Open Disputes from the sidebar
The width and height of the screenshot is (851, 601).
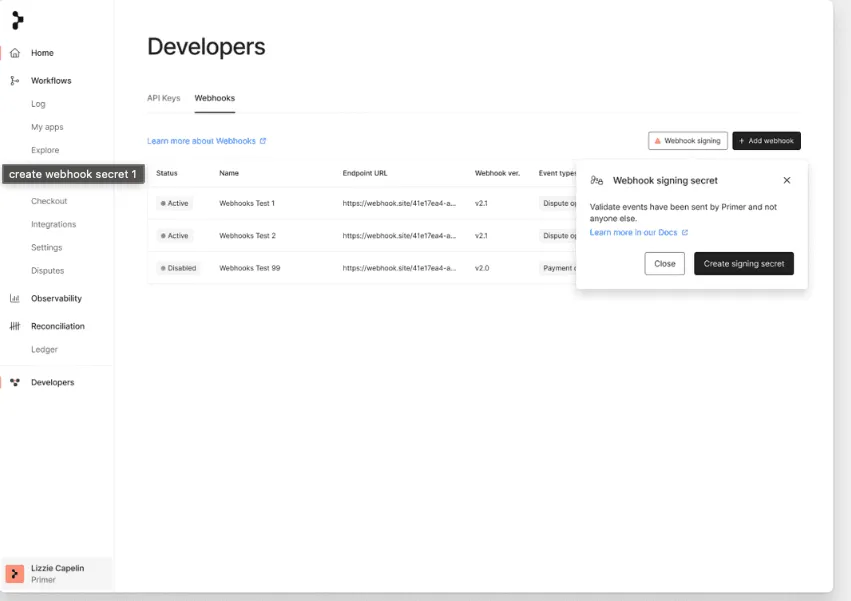click(47, 271)
